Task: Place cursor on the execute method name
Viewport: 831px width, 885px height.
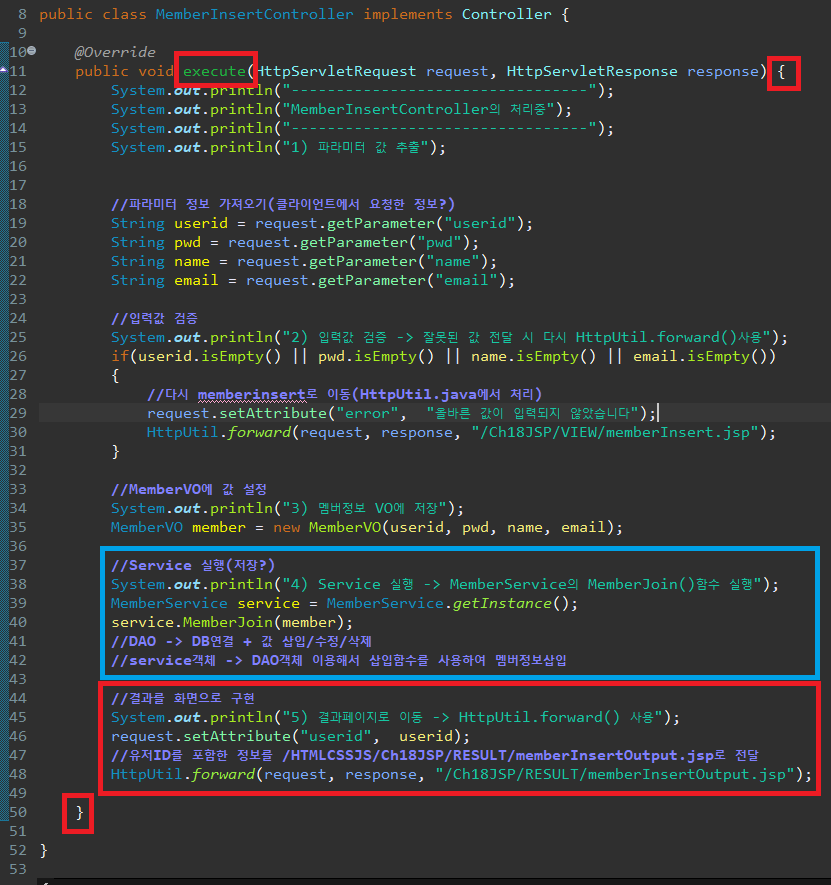Action: pos(214,71)
